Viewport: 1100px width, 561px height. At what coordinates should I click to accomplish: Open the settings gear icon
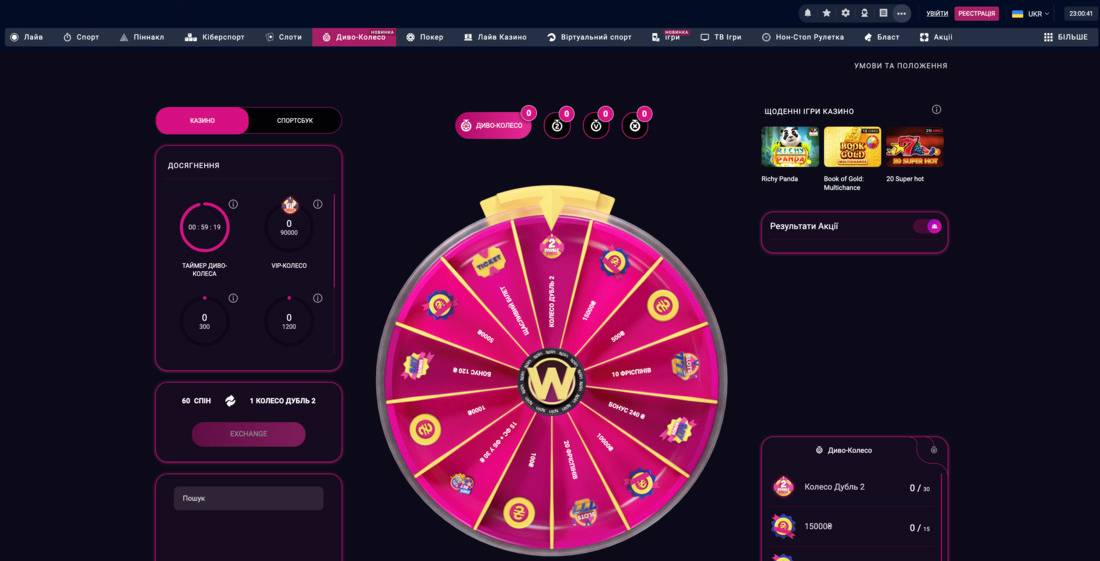click(845, 13)
